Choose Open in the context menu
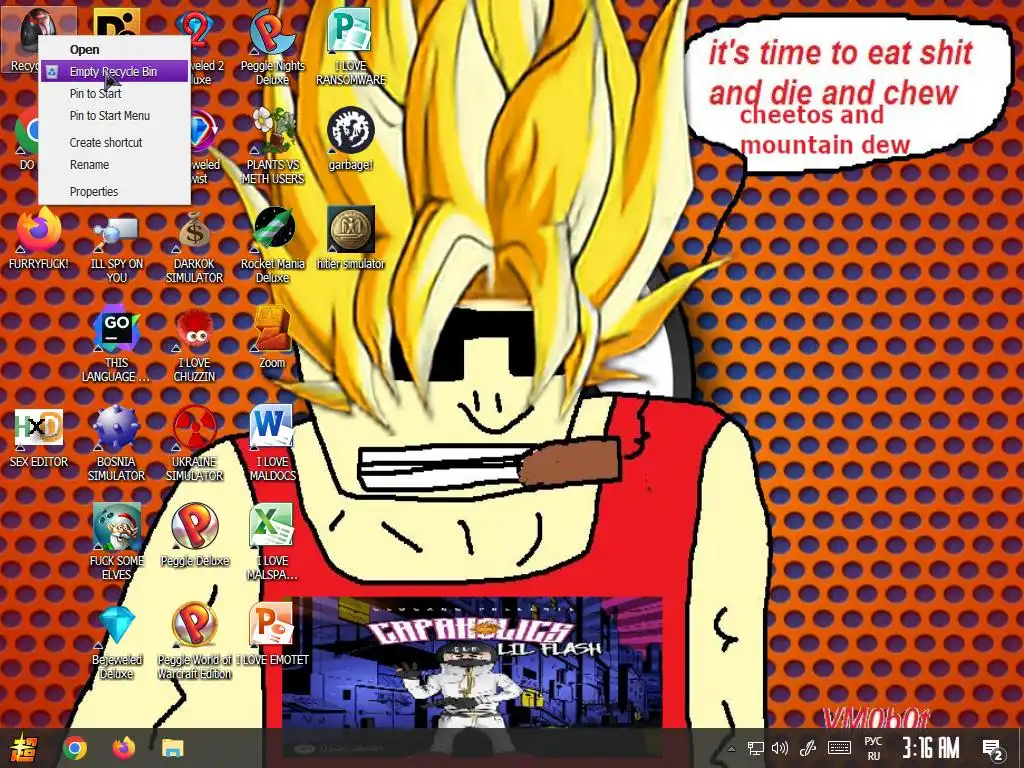 pyautogui.click(x=115, y=50)
